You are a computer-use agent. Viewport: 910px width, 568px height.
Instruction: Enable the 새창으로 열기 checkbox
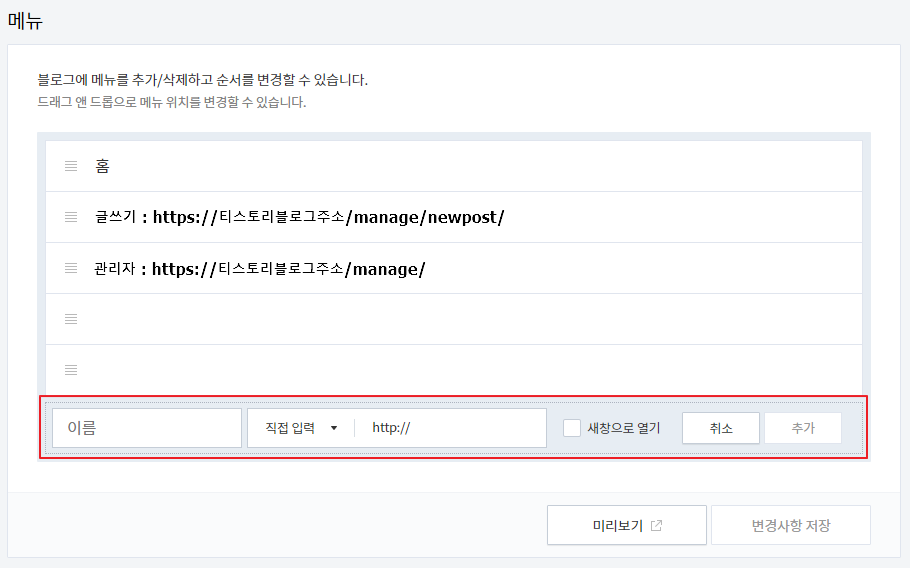point(572,428)
